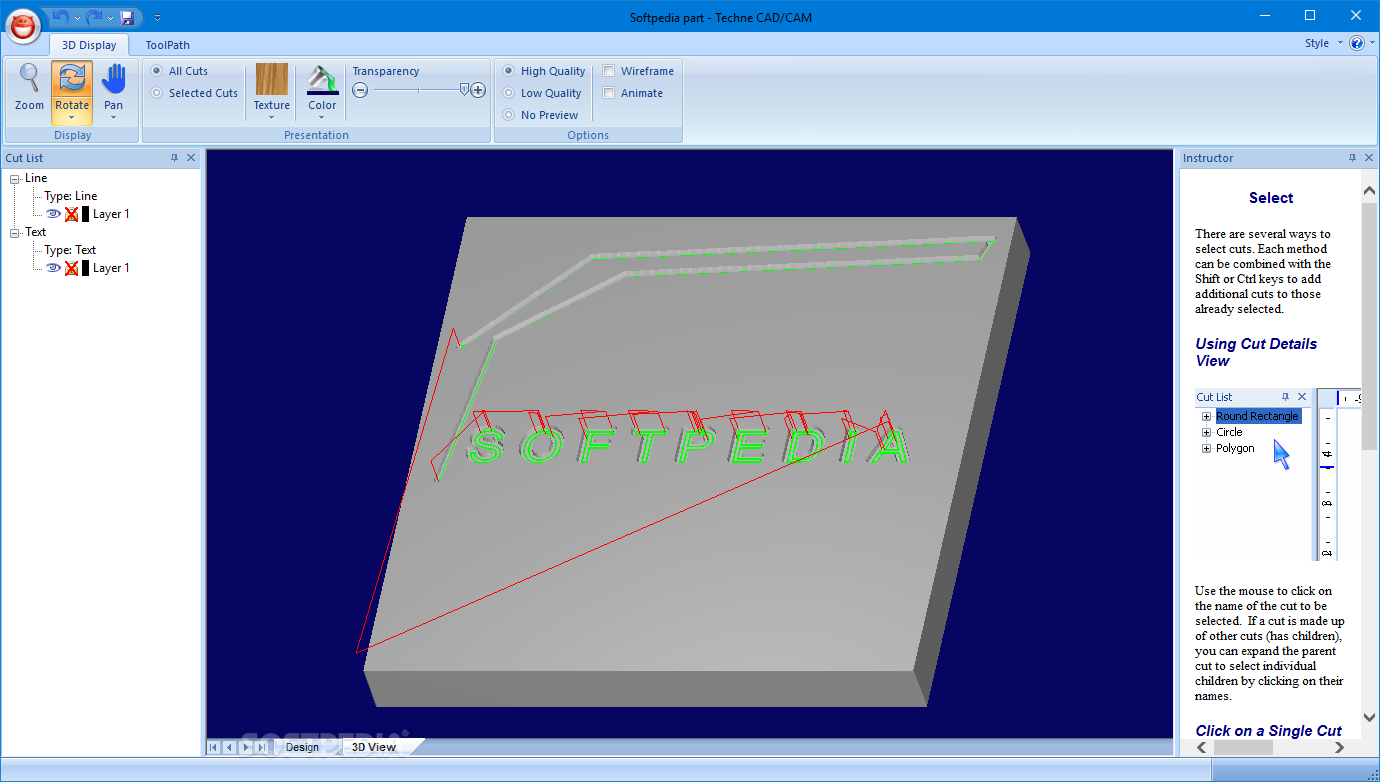Select the Line item in Cut List tree
The height and width of the screenshot is (782, 1380).
(36, 178)
